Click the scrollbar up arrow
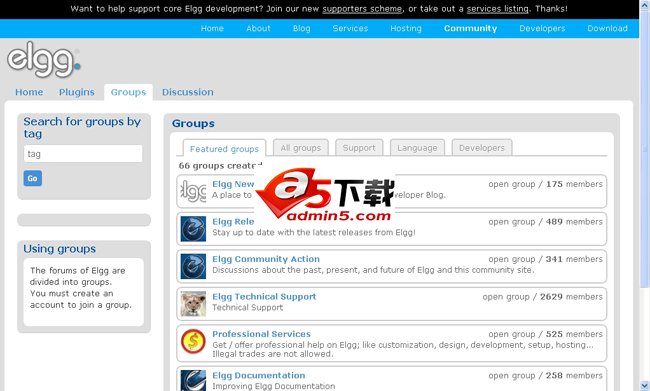The height and width of the screenshot is (391, 650). (x=645, y=5)
